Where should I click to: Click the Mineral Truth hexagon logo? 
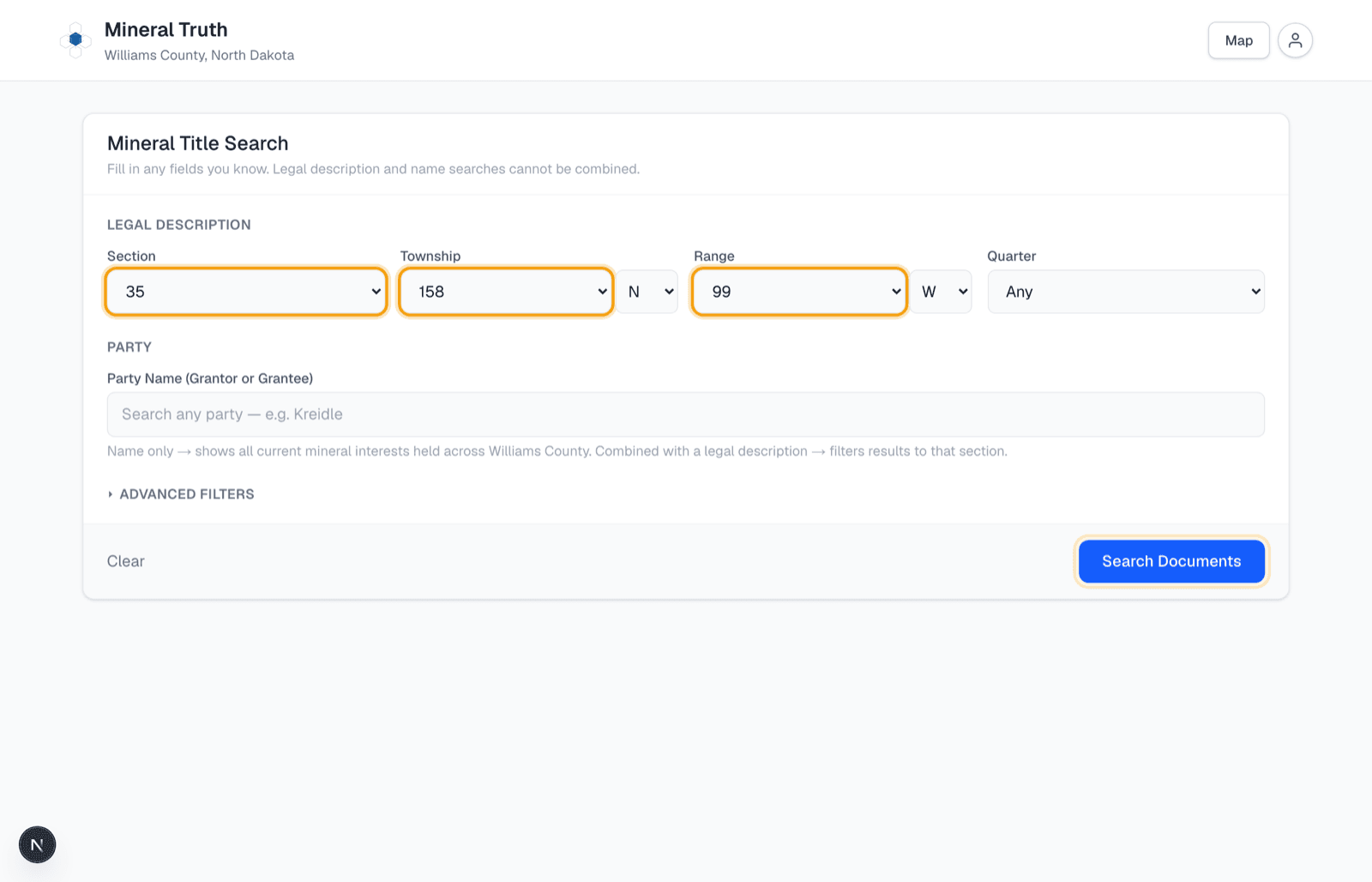click(x=75, y=40)
